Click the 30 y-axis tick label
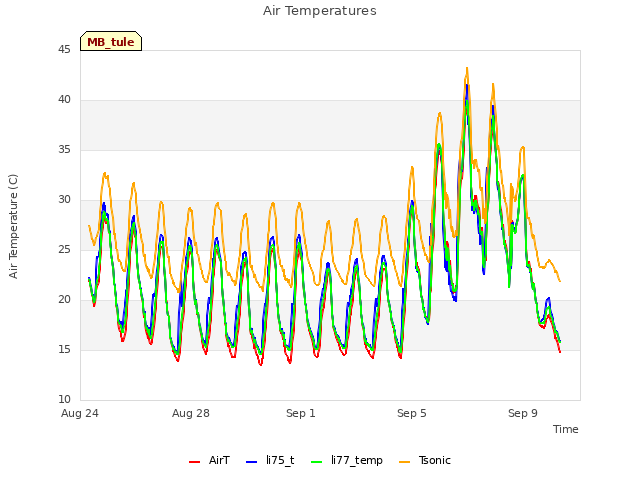This screenshot has height=480, width=640. tap(64, 200)
